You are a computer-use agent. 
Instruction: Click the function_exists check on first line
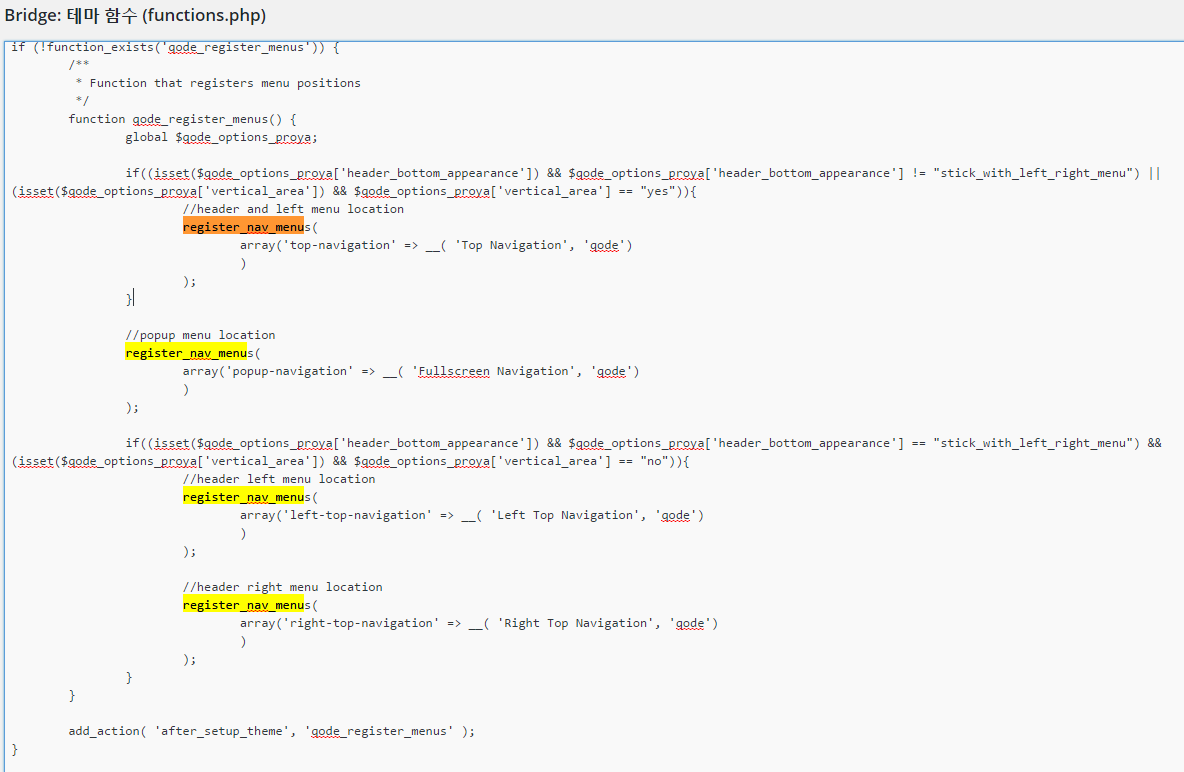175,47
